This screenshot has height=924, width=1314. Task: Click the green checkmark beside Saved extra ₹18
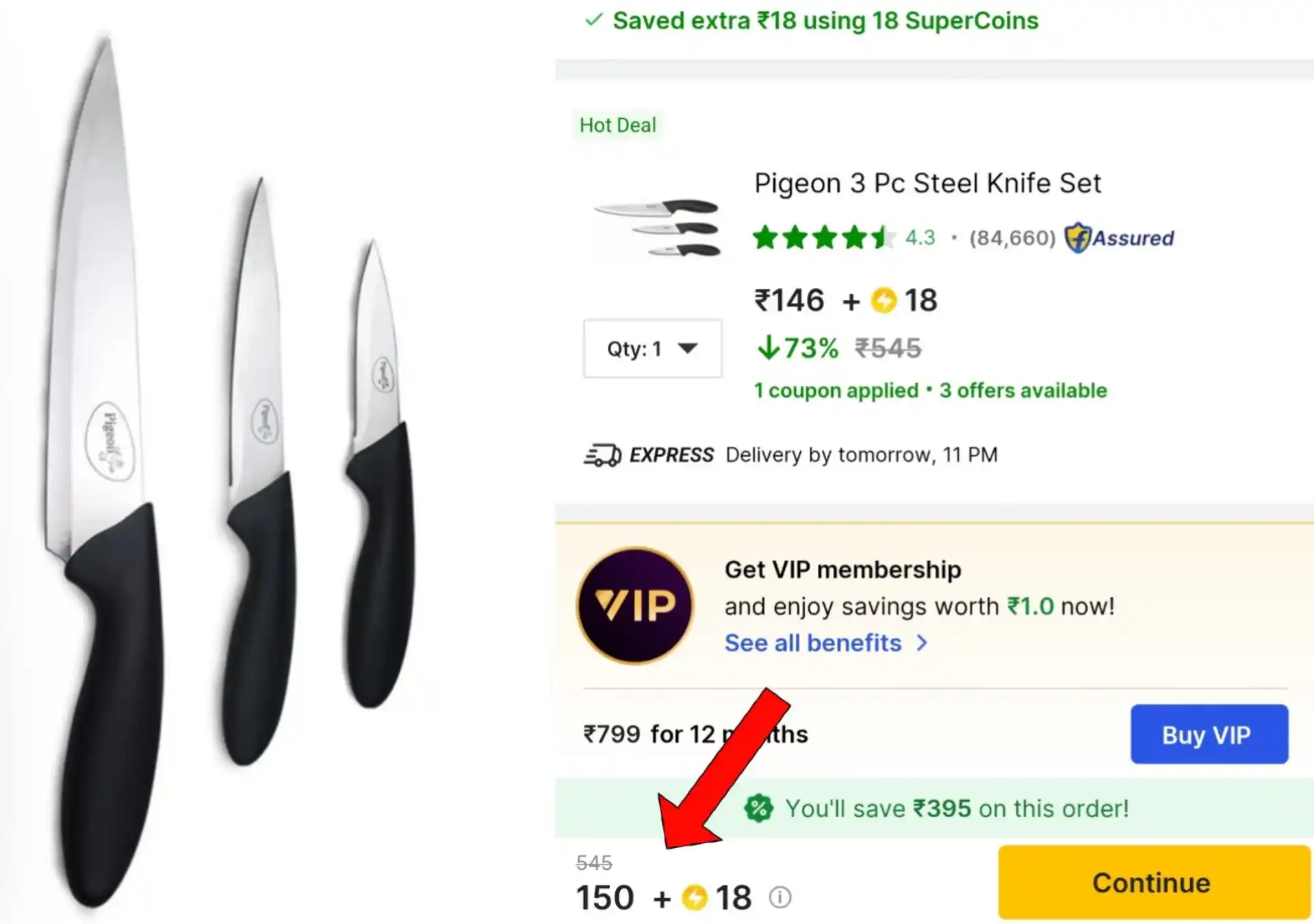click(x=594, y=21)
